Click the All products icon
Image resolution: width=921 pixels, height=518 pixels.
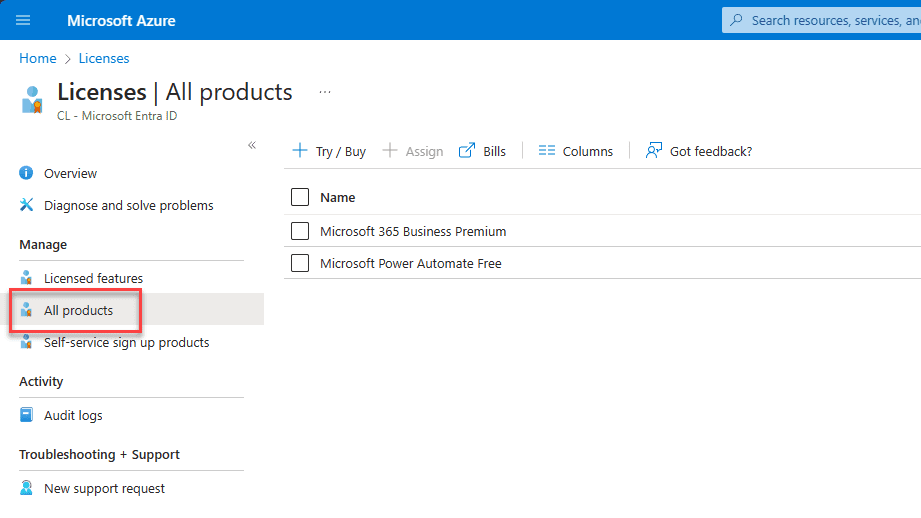26,310
